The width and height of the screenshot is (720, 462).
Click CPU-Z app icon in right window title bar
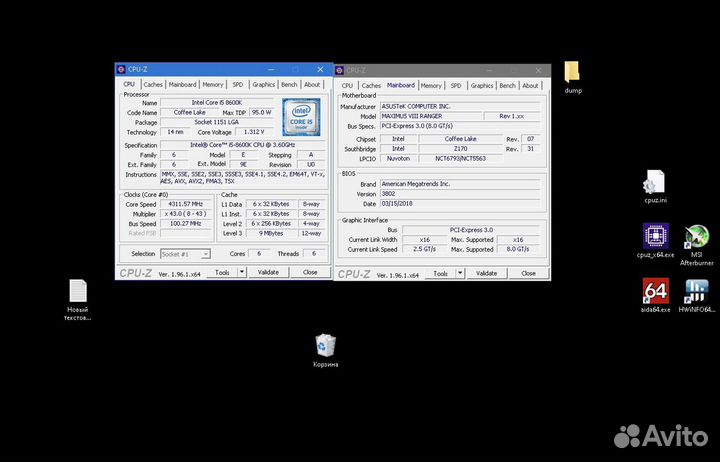(339, 70)
